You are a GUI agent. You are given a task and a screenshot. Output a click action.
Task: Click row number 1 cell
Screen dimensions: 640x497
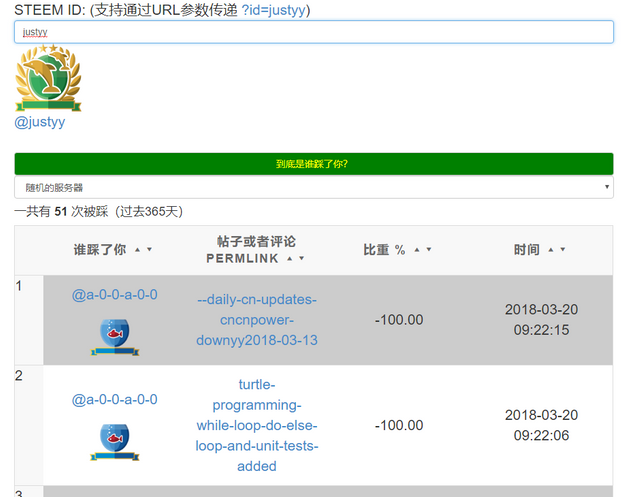pyautogui.click(x=29, y=320)
